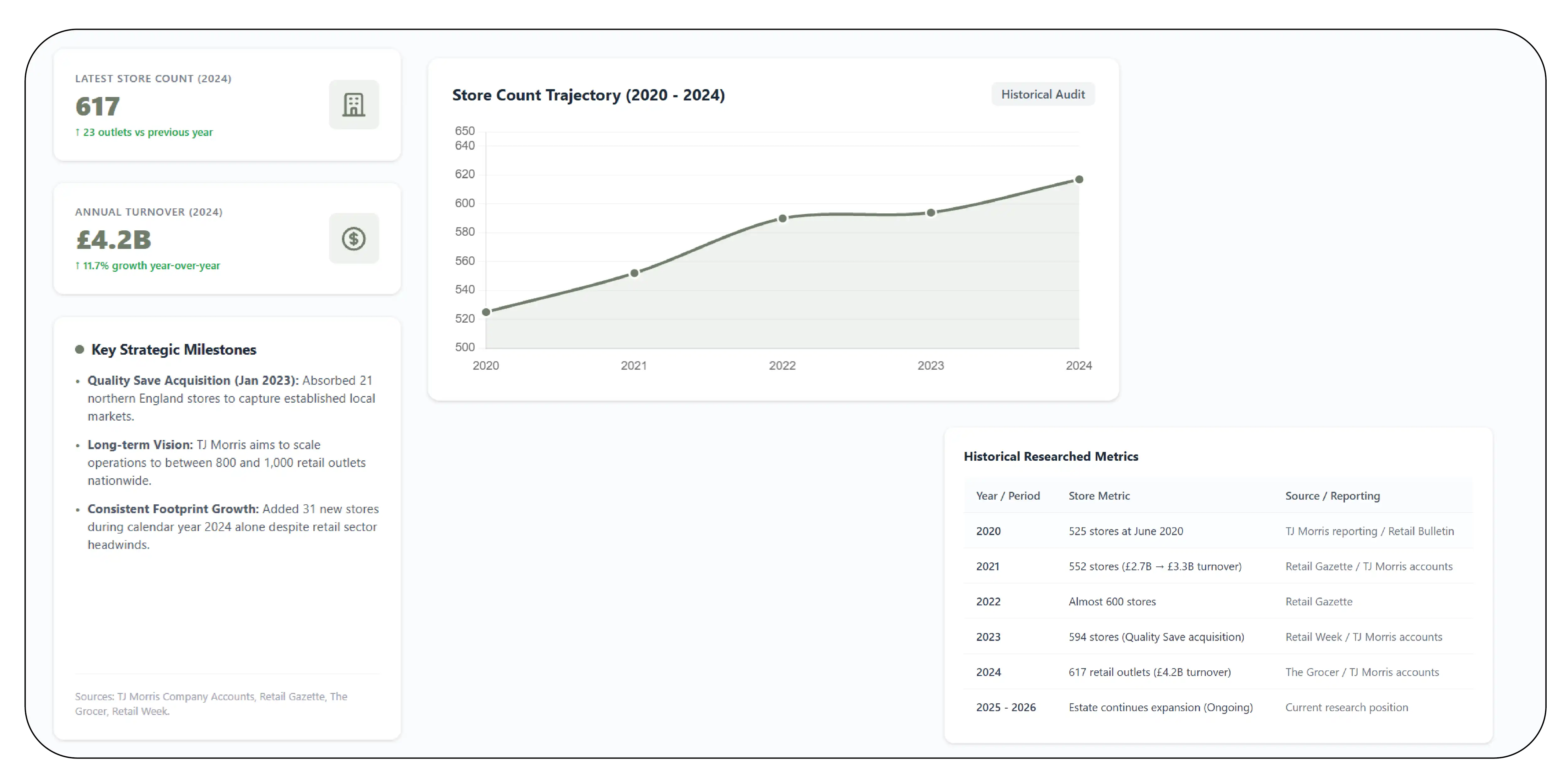The width and height of the screenshot is (1568, 778).
Task: Click the 2023 year cell in table
Action: [x=988, y=637]
